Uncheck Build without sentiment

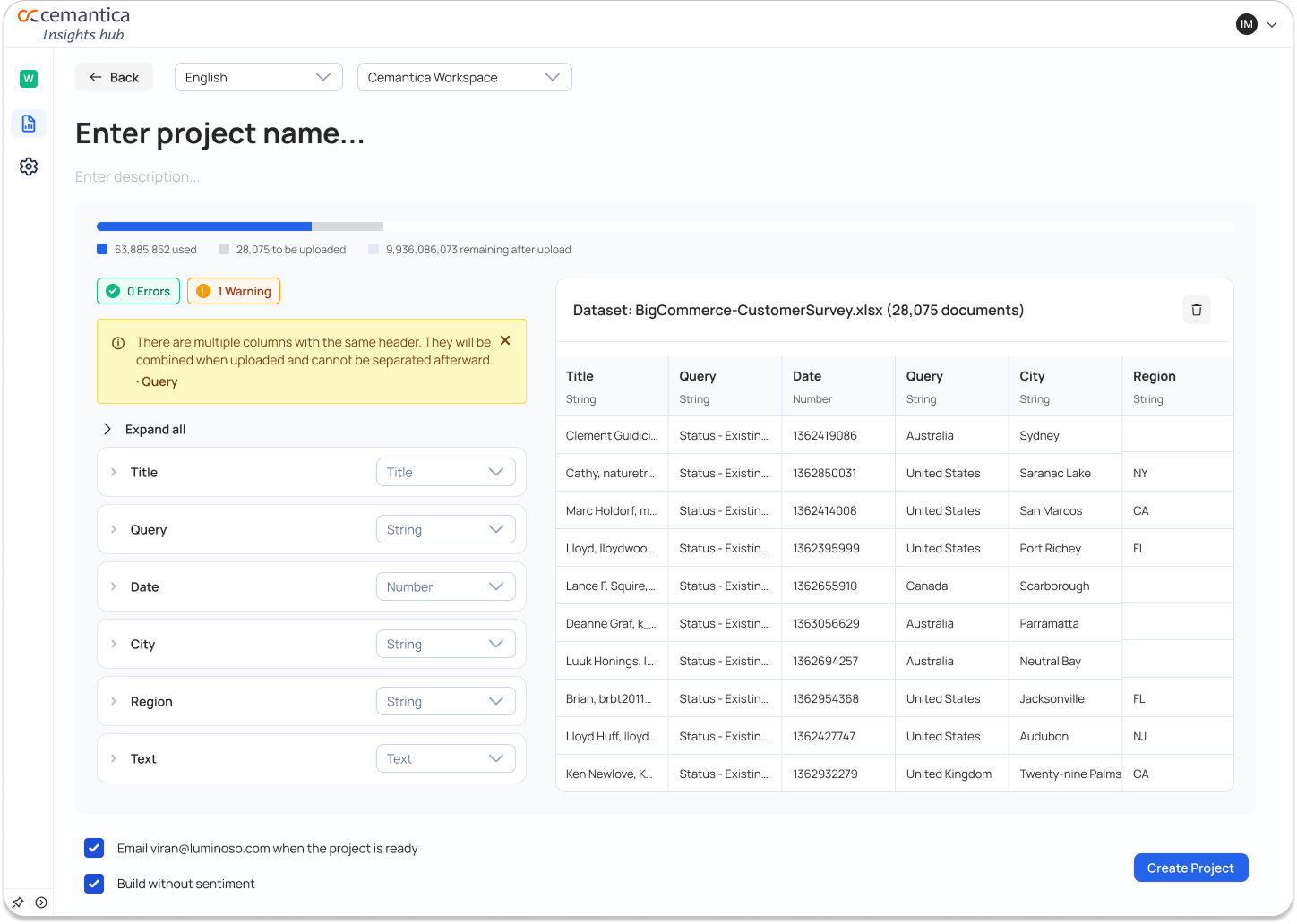point(94,884)
